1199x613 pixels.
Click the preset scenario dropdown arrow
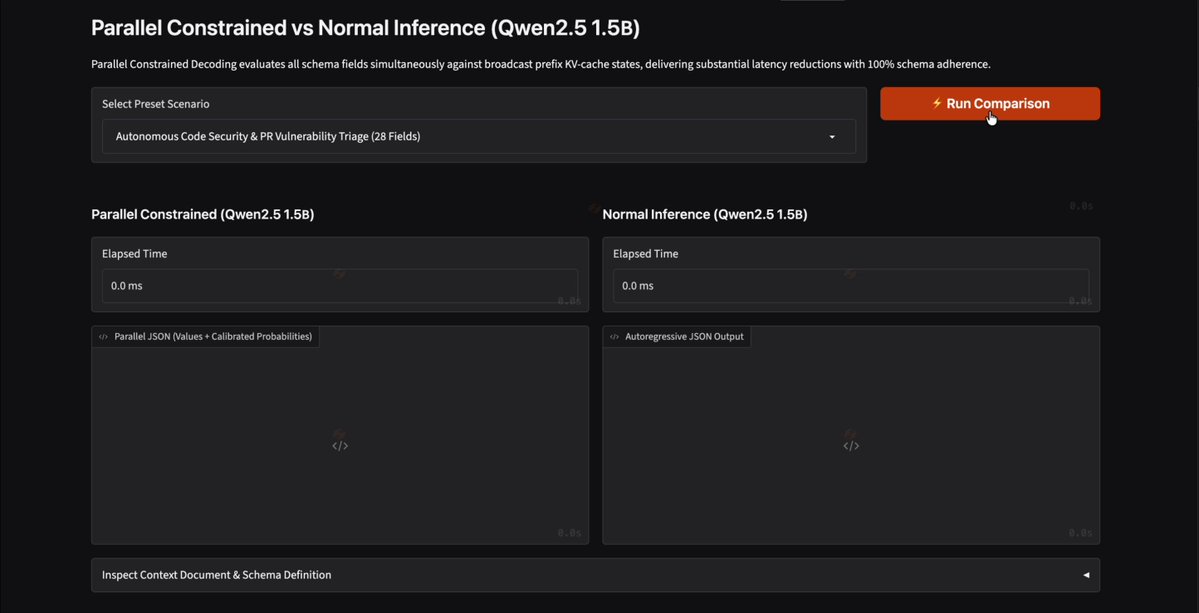point(832,138)
